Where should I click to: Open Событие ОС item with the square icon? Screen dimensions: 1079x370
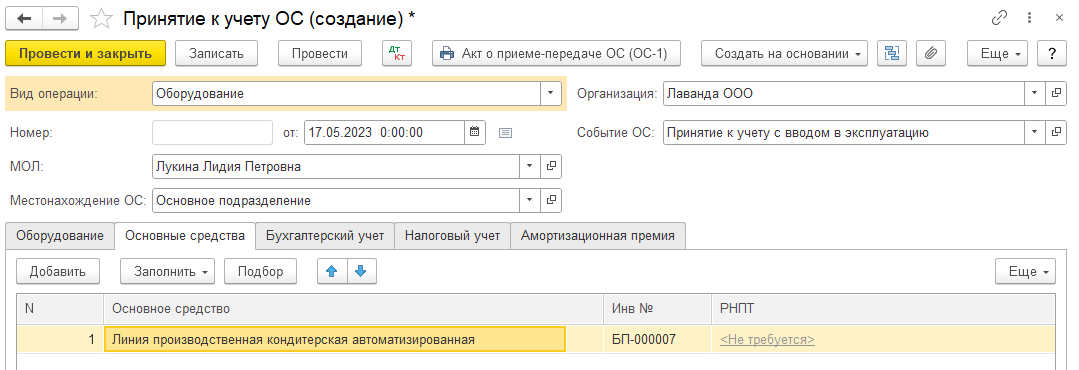(x=1056, y=132)
